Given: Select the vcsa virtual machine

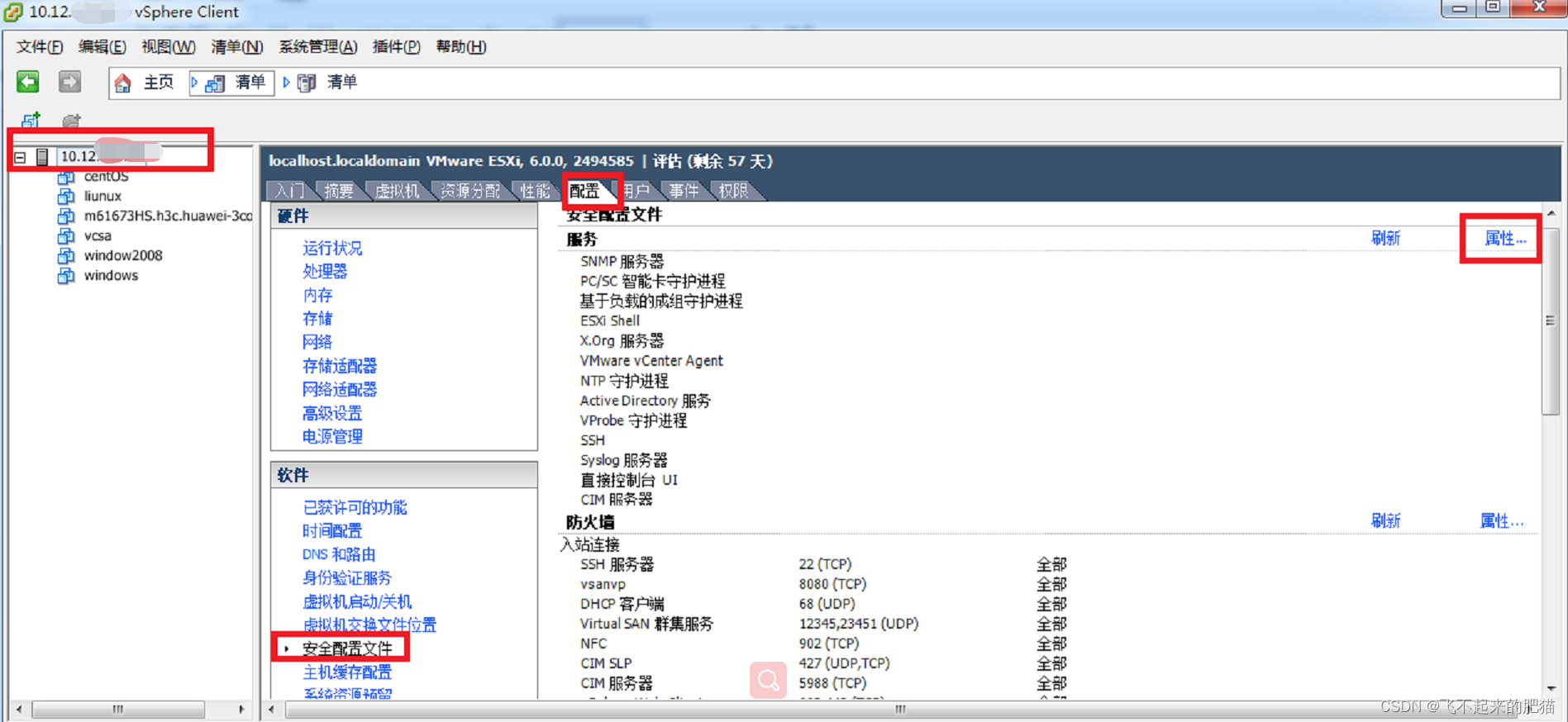Looking at the screenshot, I should point(98,236).
